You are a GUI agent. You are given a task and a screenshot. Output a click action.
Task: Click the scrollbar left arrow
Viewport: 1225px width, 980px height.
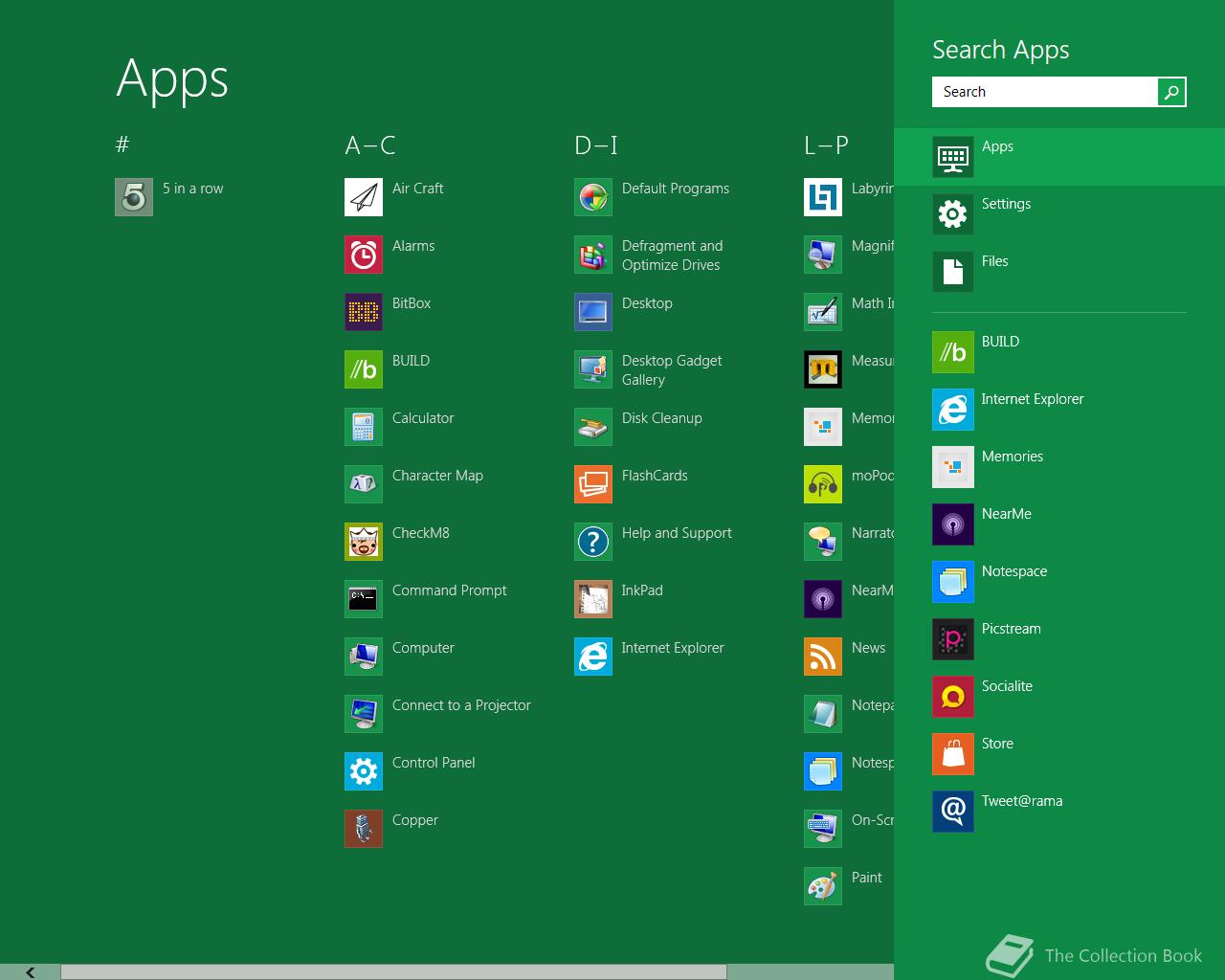[30, 972]
